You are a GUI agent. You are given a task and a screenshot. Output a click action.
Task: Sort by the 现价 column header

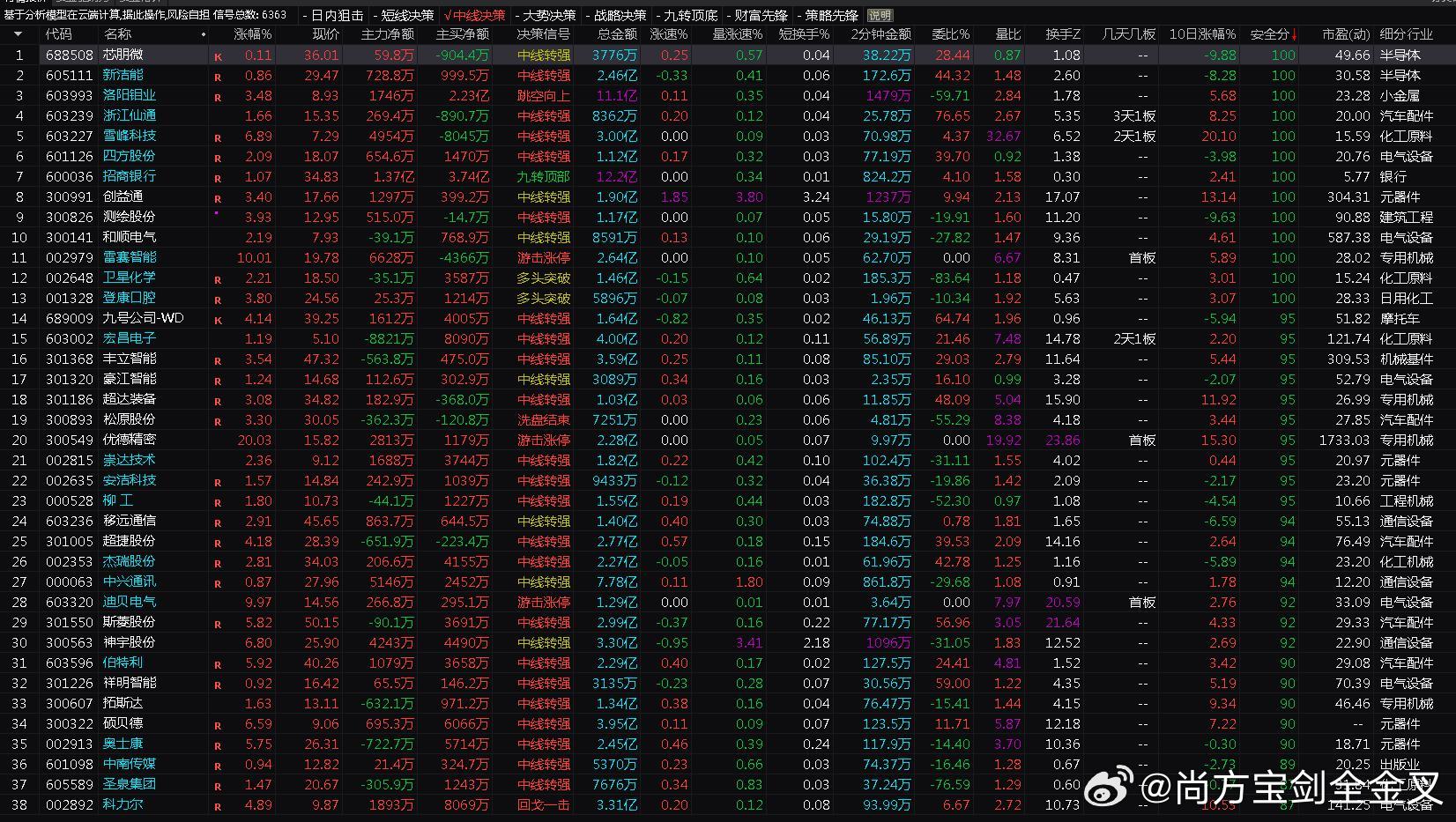tap(325, 34)
